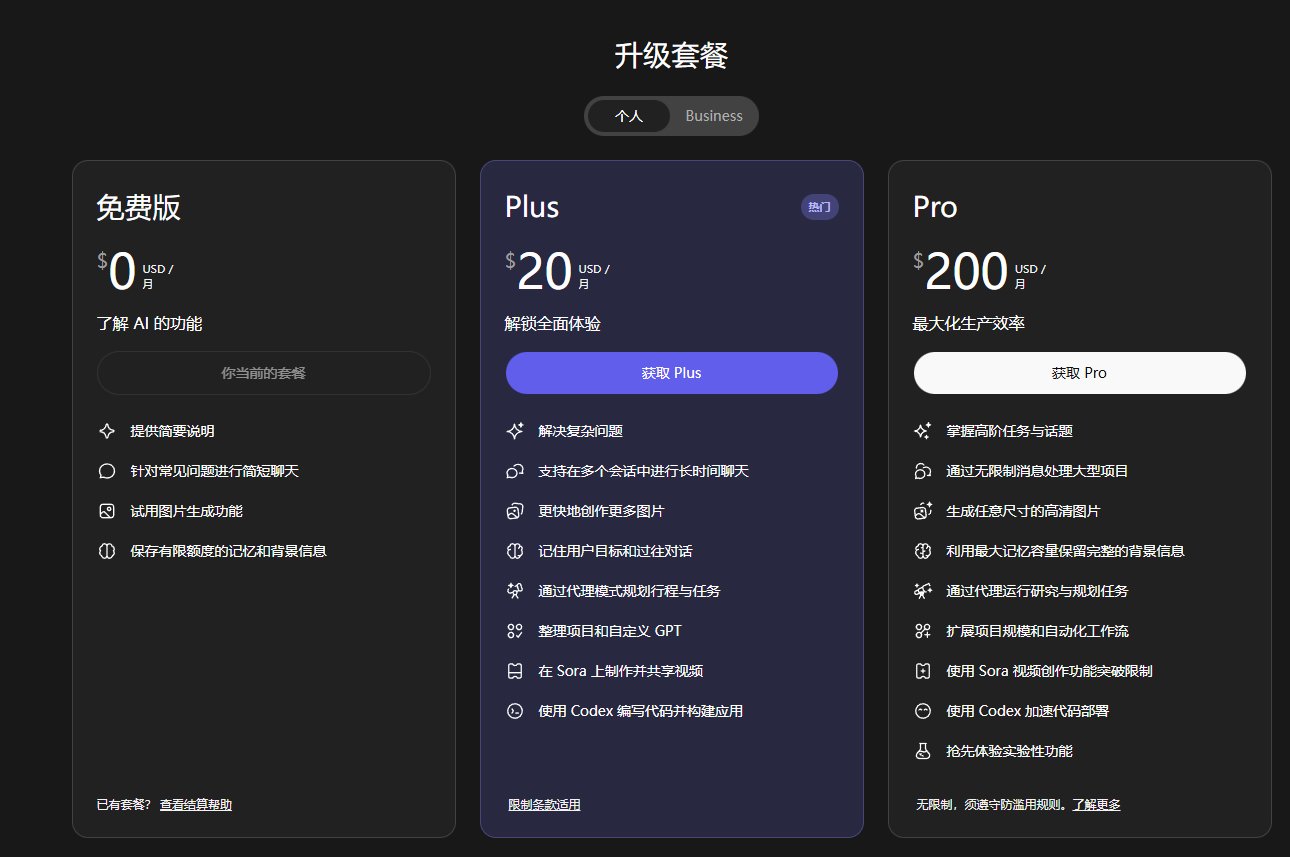Click the image icon next to 试用图片生成功能
Viewport: 1290px width, 857px height.
tap(107, 511)
